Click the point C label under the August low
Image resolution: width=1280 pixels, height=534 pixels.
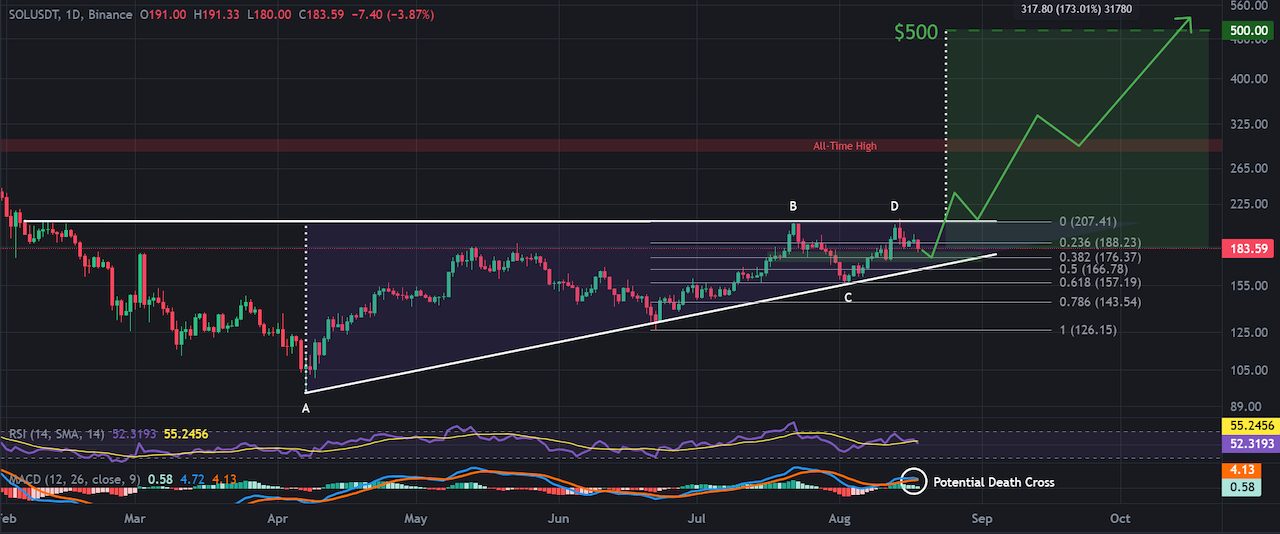[848, 297]
